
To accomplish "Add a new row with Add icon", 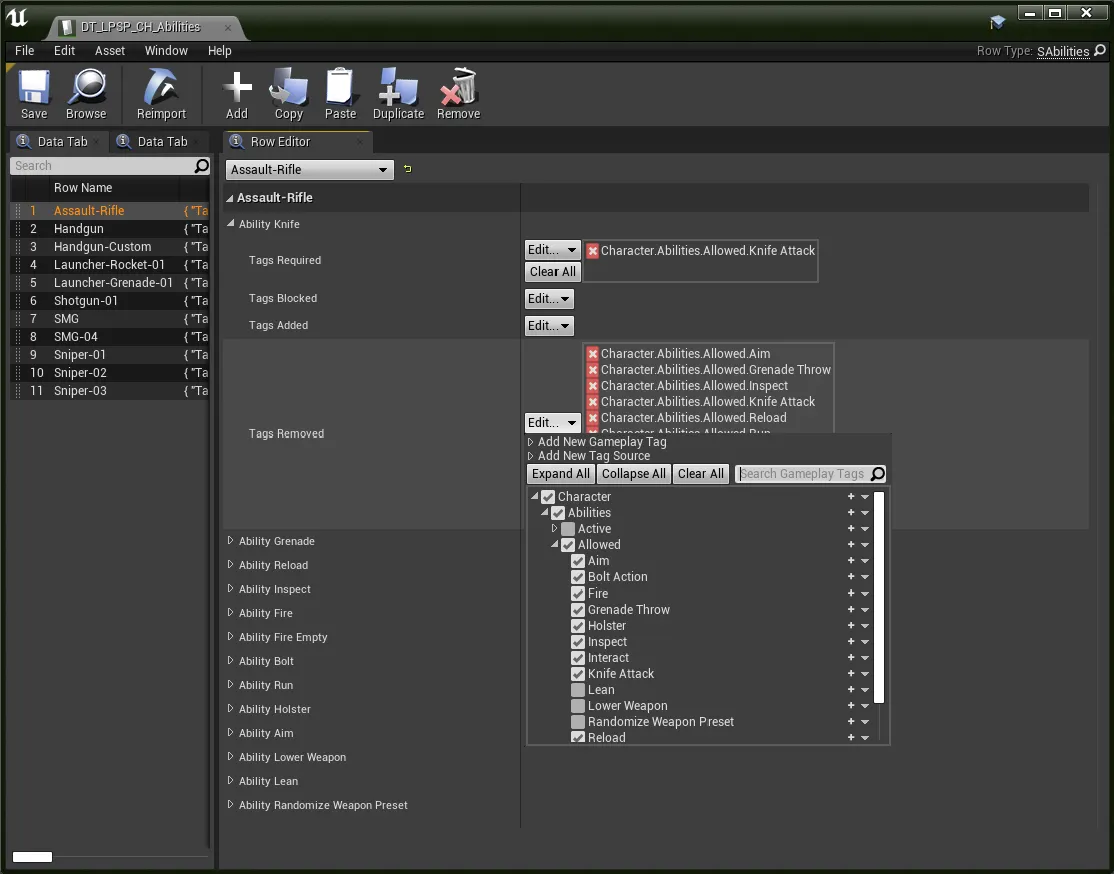I will pos(237,89).
